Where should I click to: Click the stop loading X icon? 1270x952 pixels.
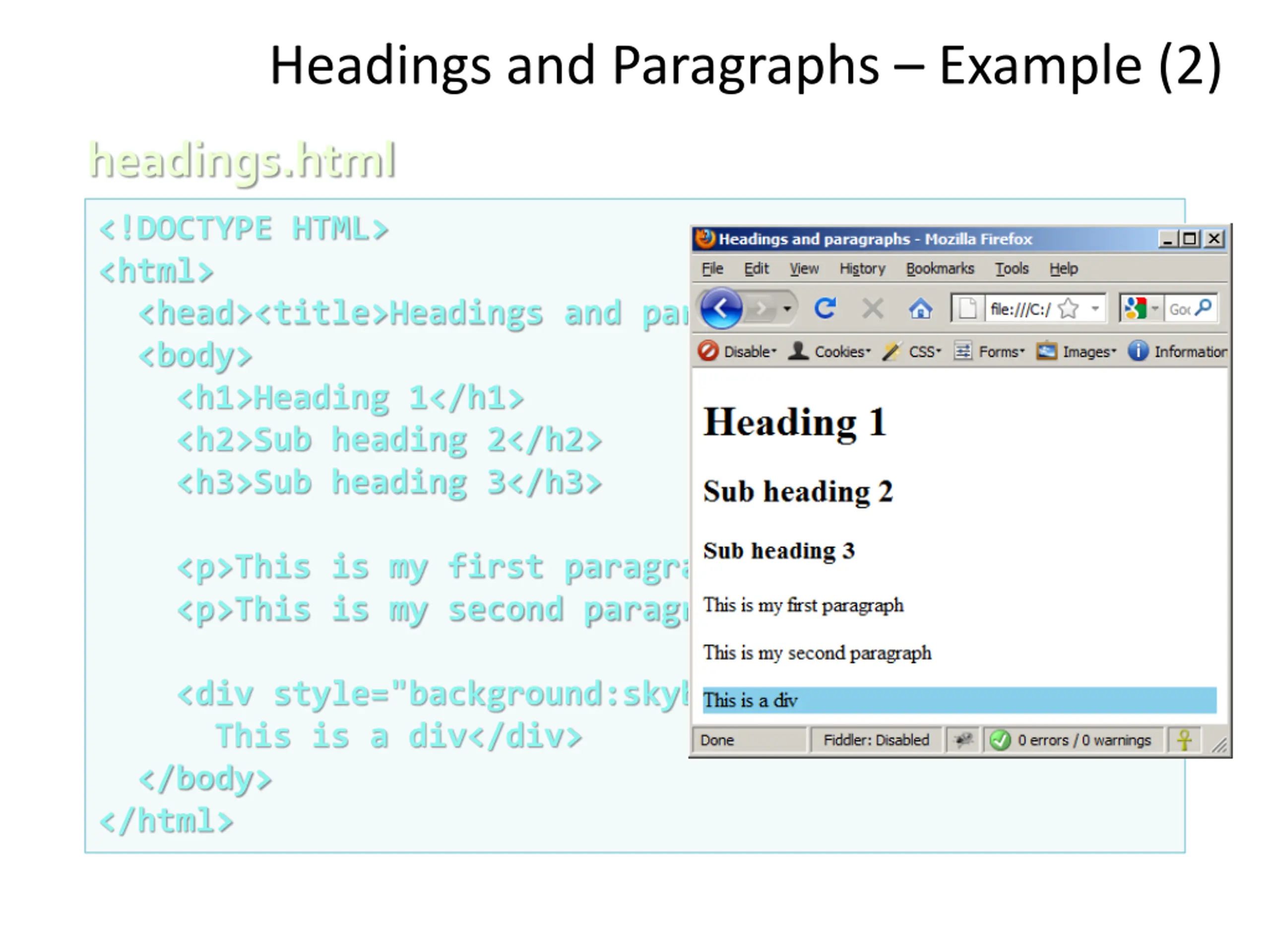point(873,309)
